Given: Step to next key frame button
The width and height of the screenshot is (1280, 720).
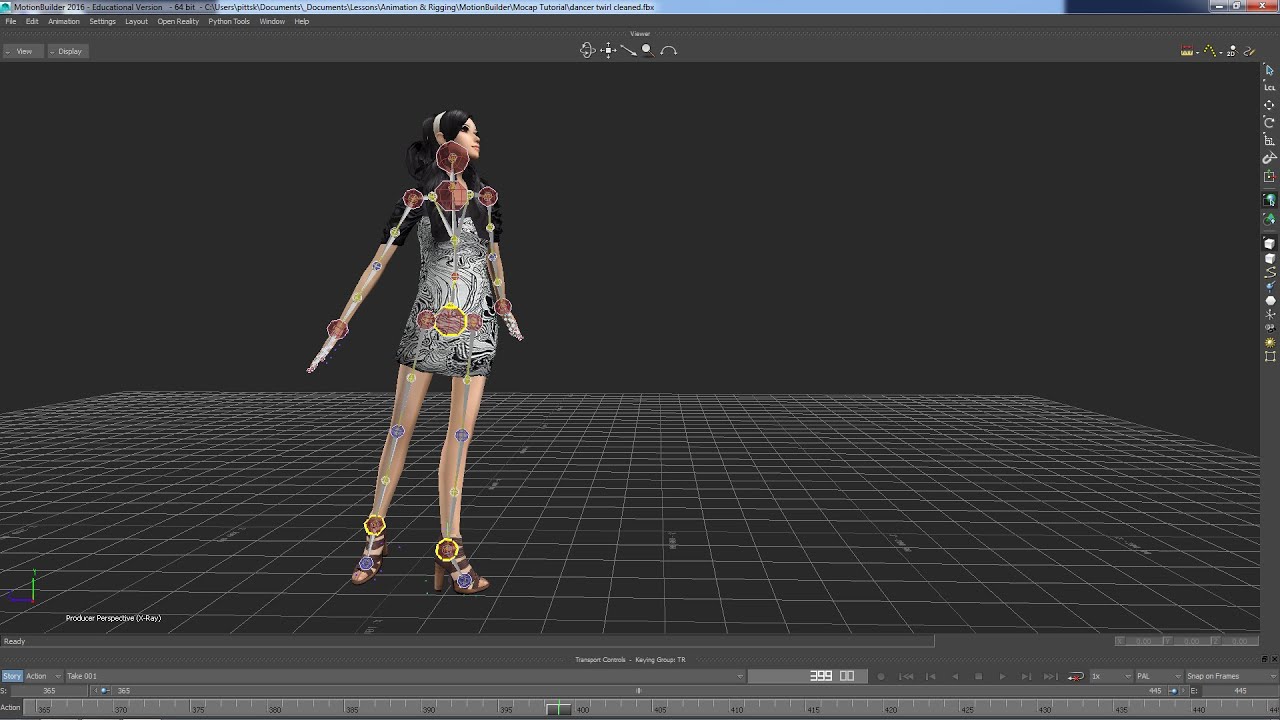Looking at the screenshot, I should tap(1027, 676).
